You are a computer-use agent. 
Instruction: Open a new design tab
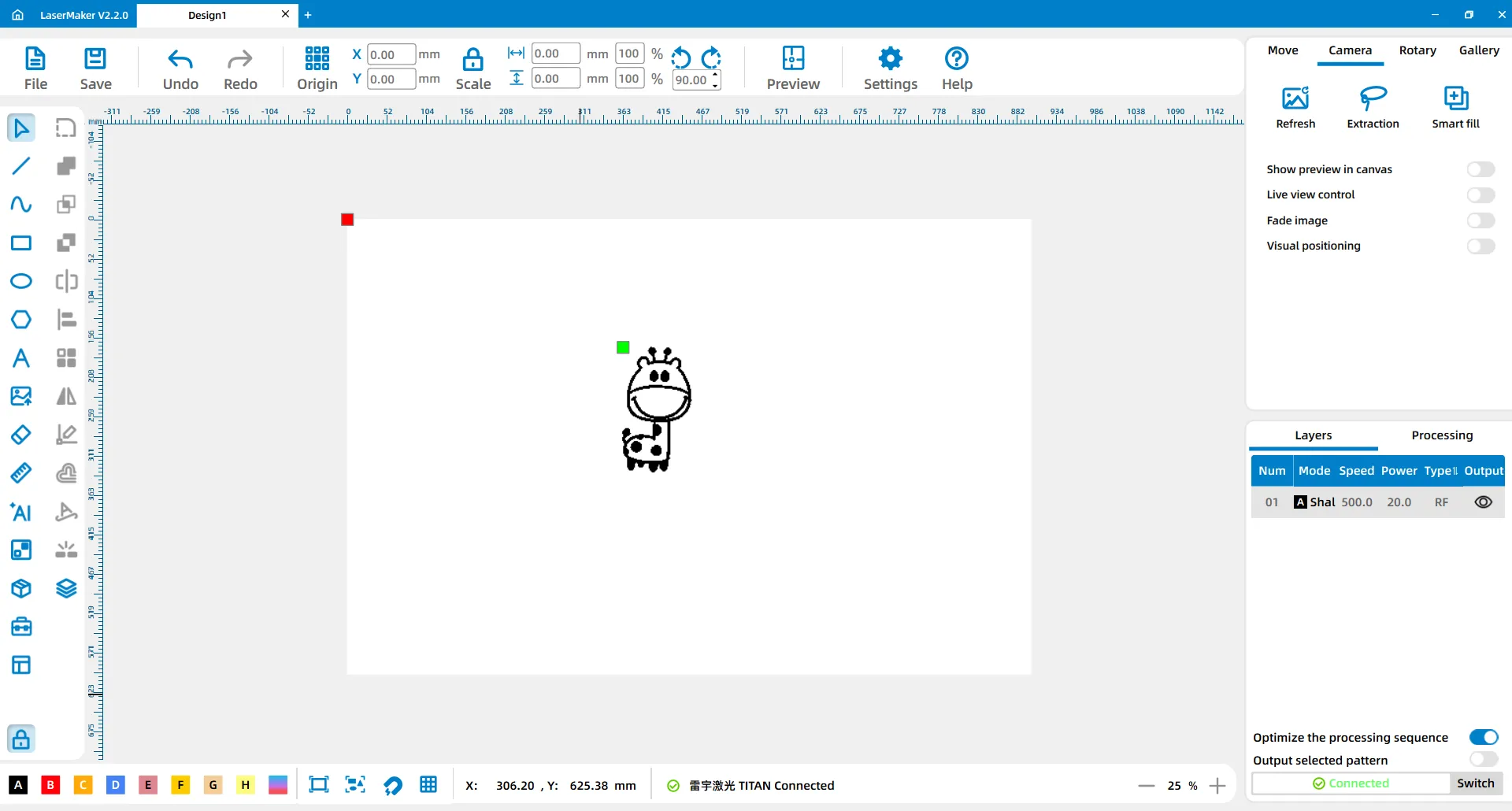pos(308,15)
